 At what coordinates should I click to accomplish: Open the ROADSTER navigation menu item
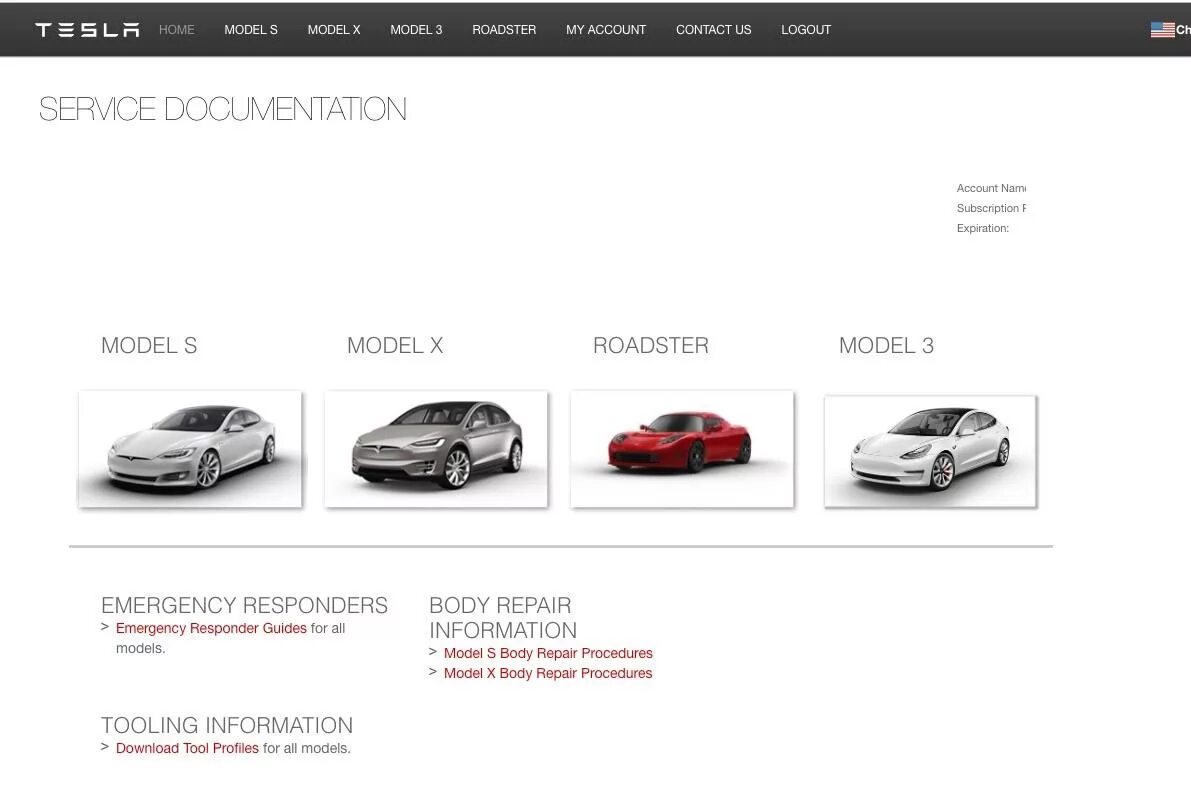(504, 30)
